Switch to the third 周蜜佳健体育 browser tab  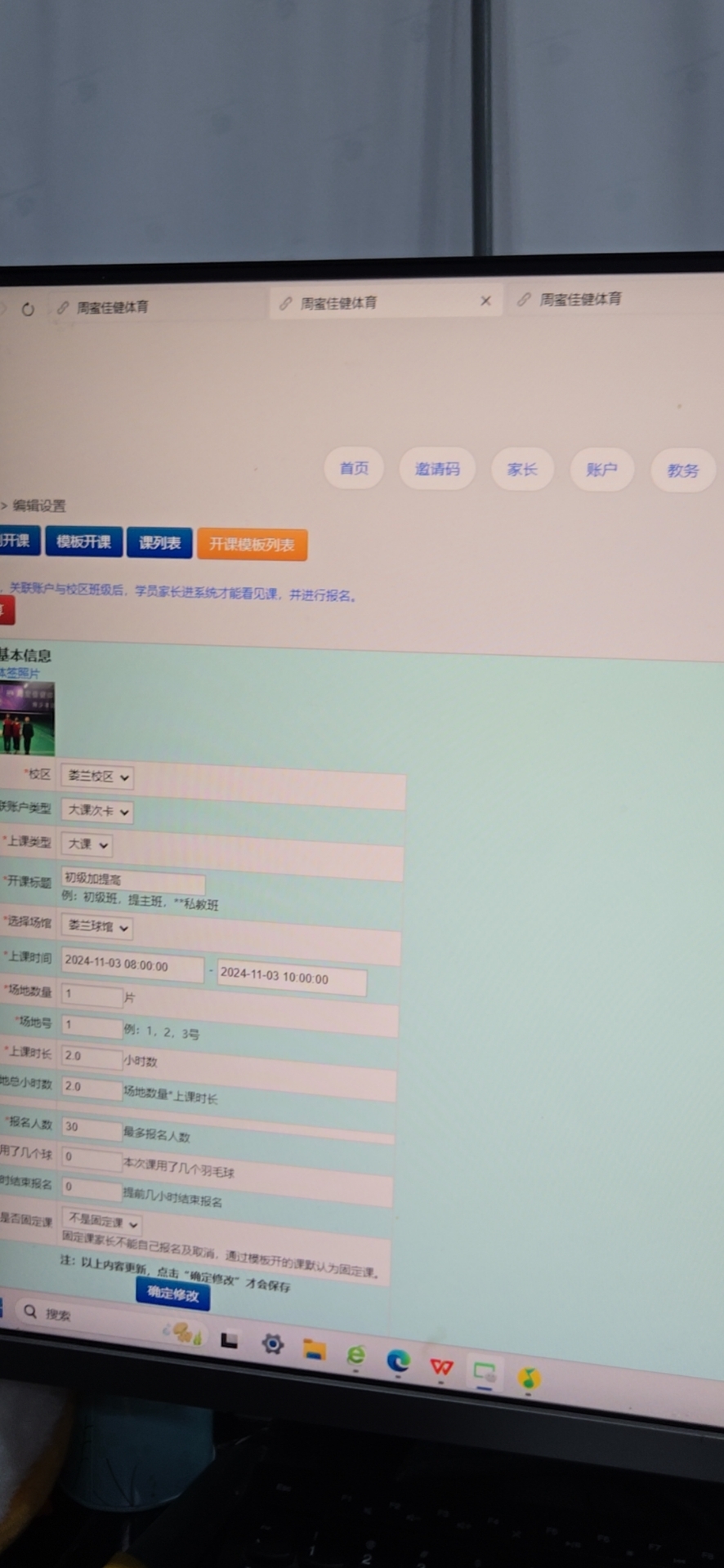pos(580,300)
